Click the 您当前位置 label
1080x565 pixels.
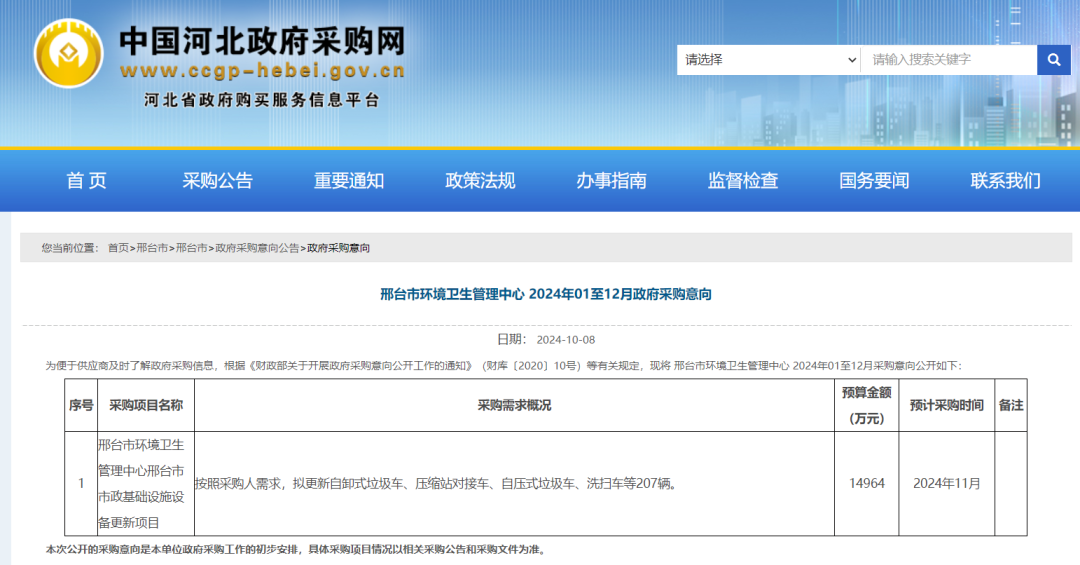70,248
